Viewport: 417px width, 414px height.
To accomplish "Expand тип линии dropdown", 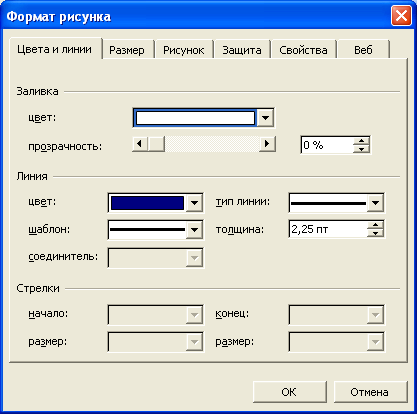I will (x=375, y=202).
